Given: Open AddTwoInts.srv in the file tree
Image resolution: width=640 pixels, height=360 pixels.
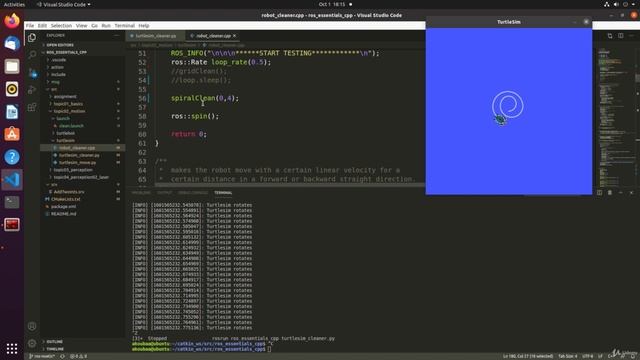Looking at the screenshot, I should 69,192.
